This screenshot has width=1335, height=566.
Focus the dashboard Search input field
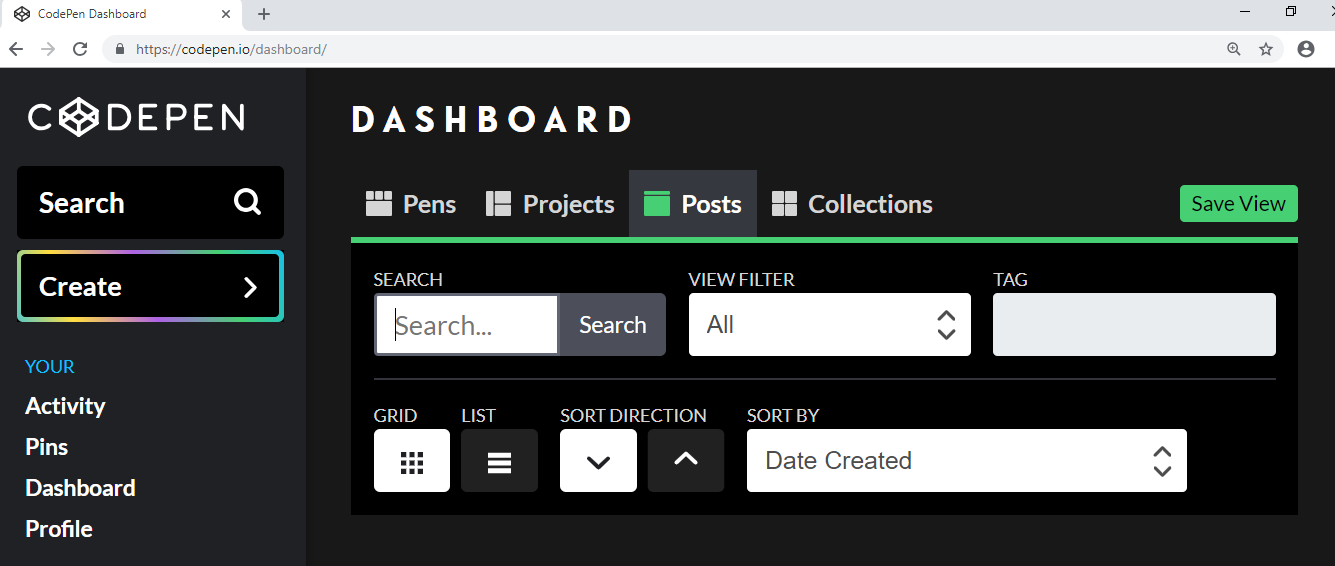pos(467,325)
